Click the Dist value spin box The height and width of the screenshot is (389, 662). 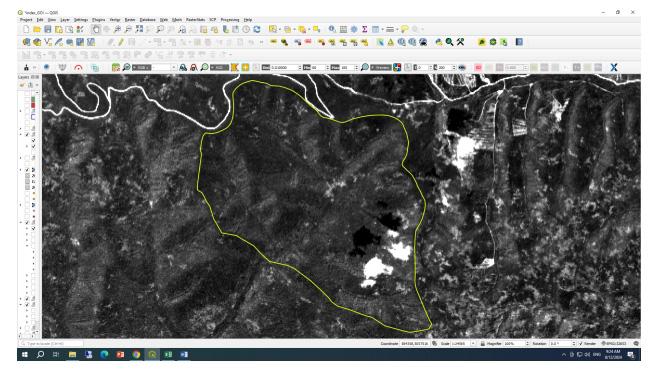[286, 67]
